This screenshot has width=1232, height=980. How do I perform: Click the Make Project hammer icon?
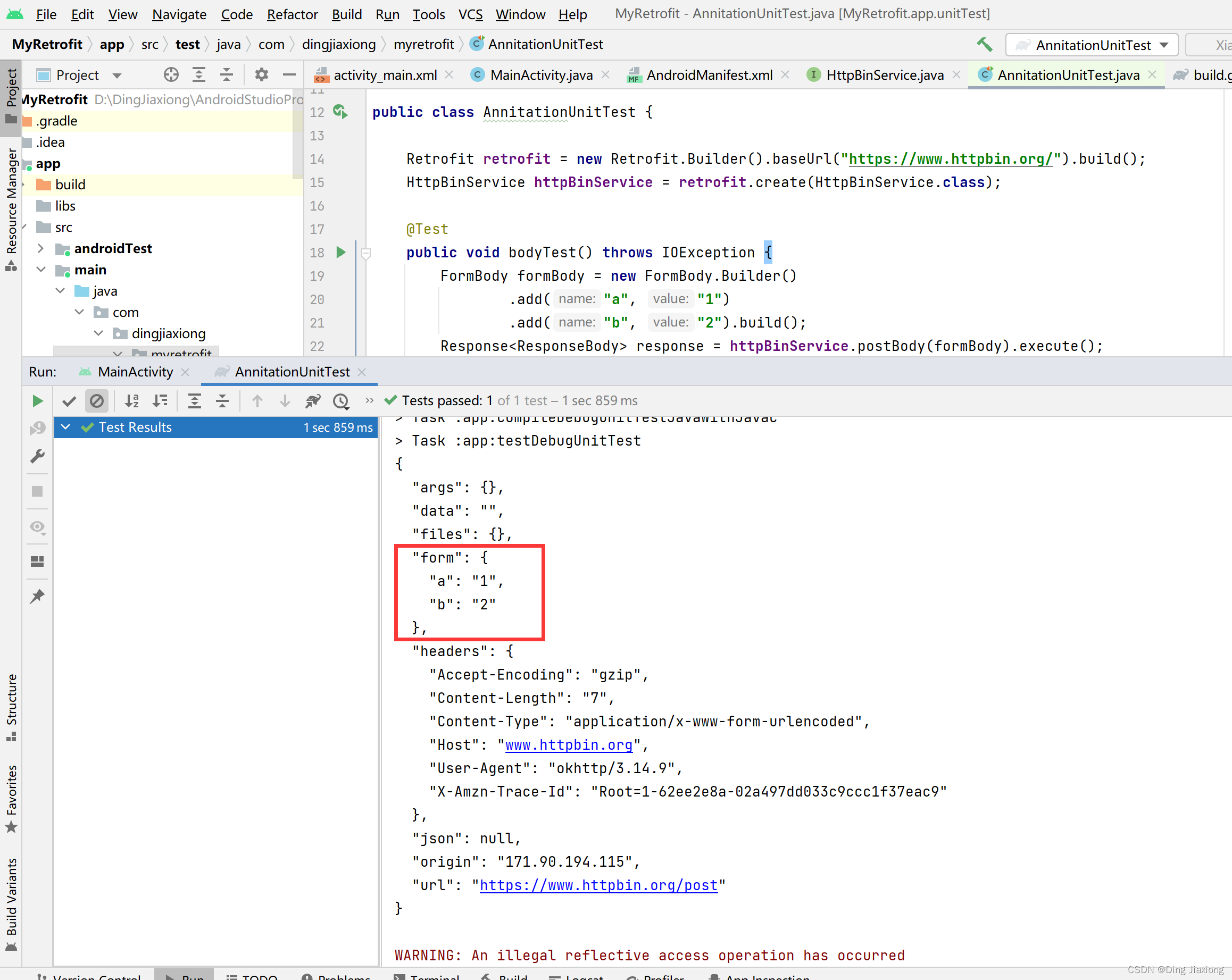coord(984,45)
